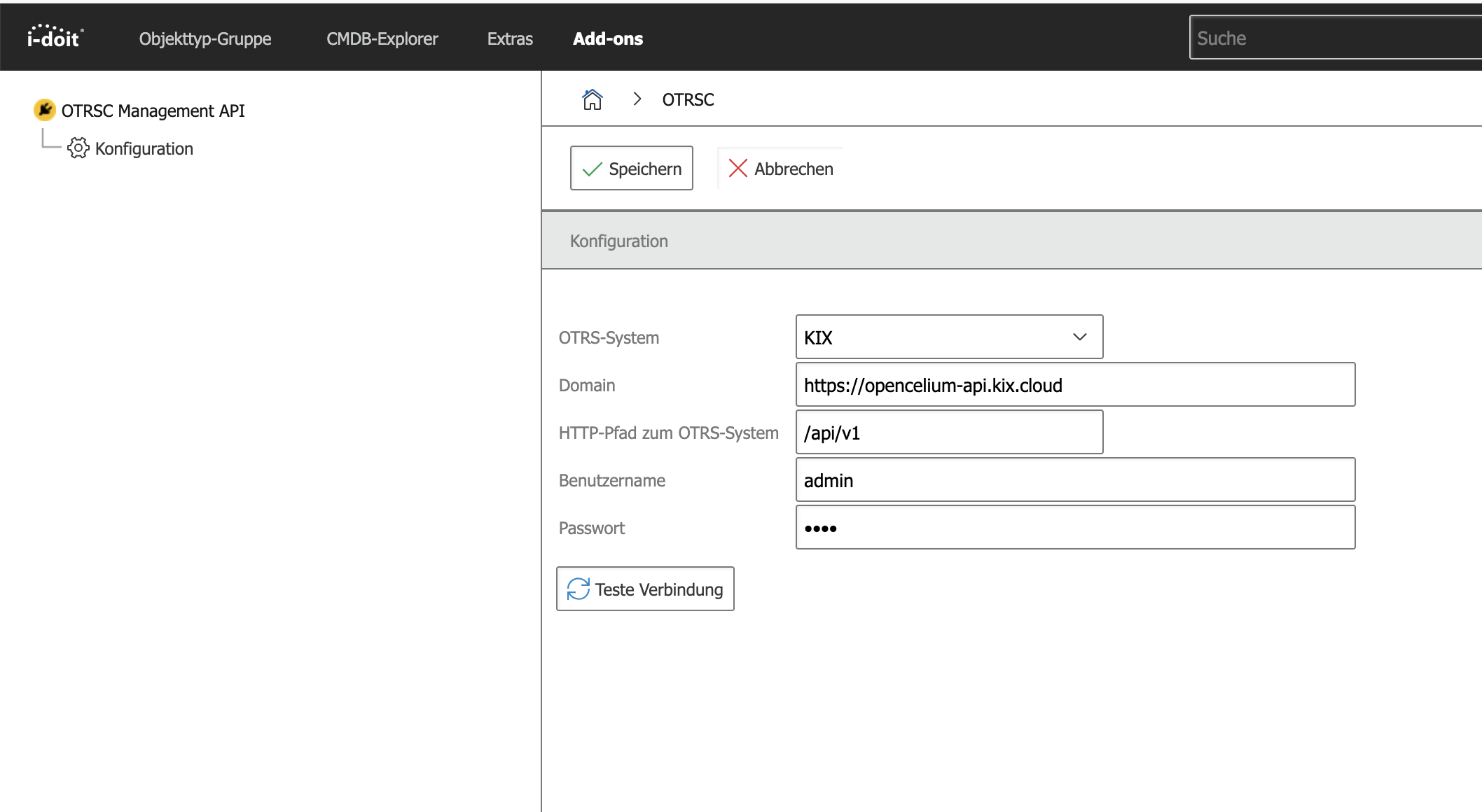Go to home via breadcrumb house icon
Screen dimensions: 1482x812
click(593, 99)
